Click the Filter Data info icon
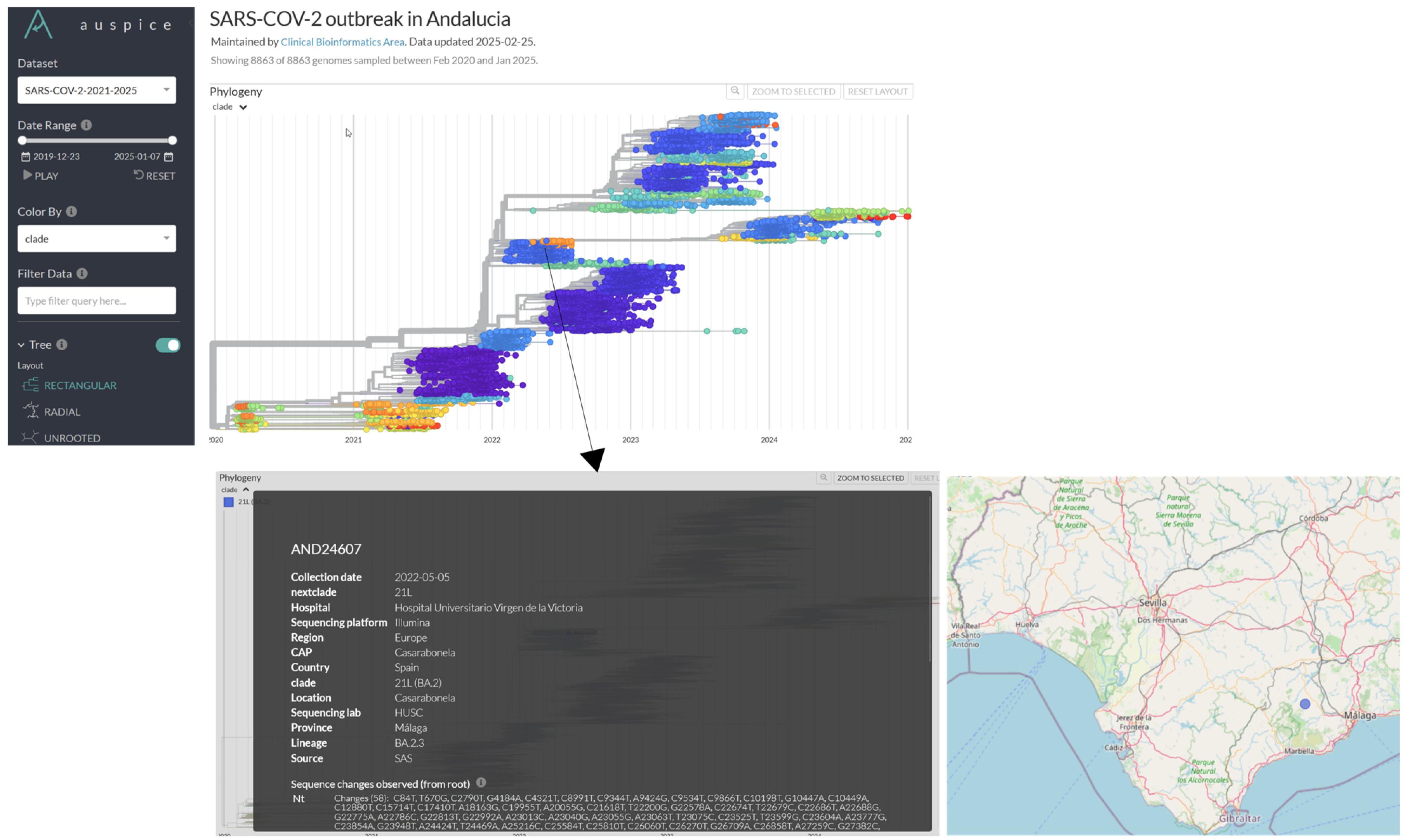This screenshot has width=1406, height=840. pos(82,274)
